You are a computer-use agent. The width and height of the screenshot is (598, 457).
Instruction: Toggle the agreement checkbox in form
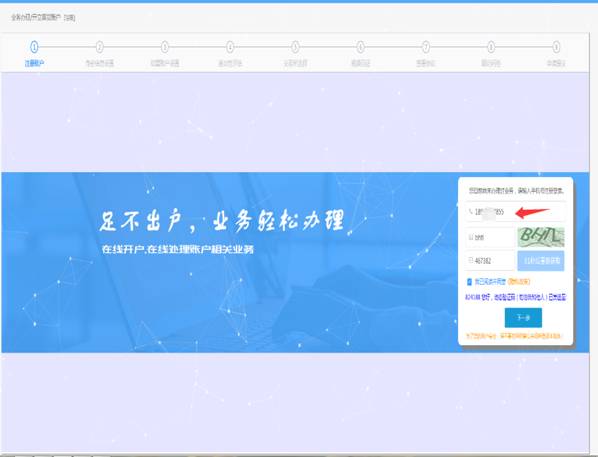pyautogui.click(x=469, y=282)
